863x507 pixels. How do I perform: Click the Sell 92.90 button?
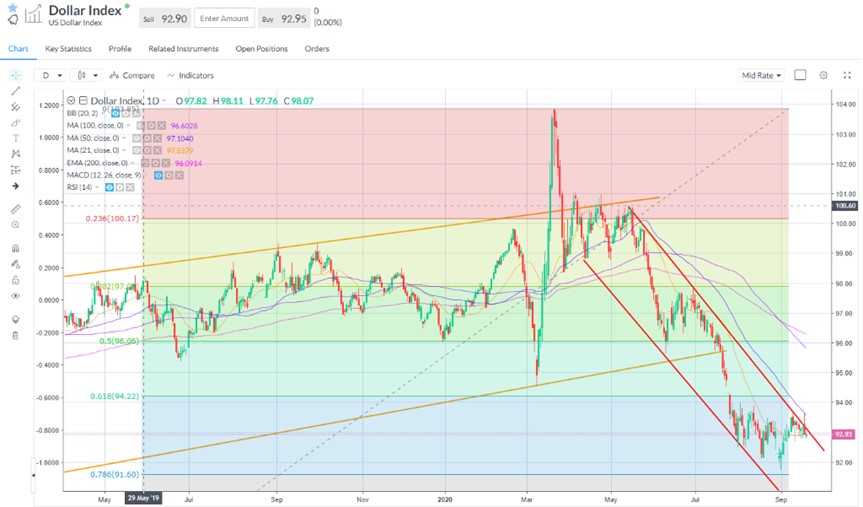tap(165, 19)
